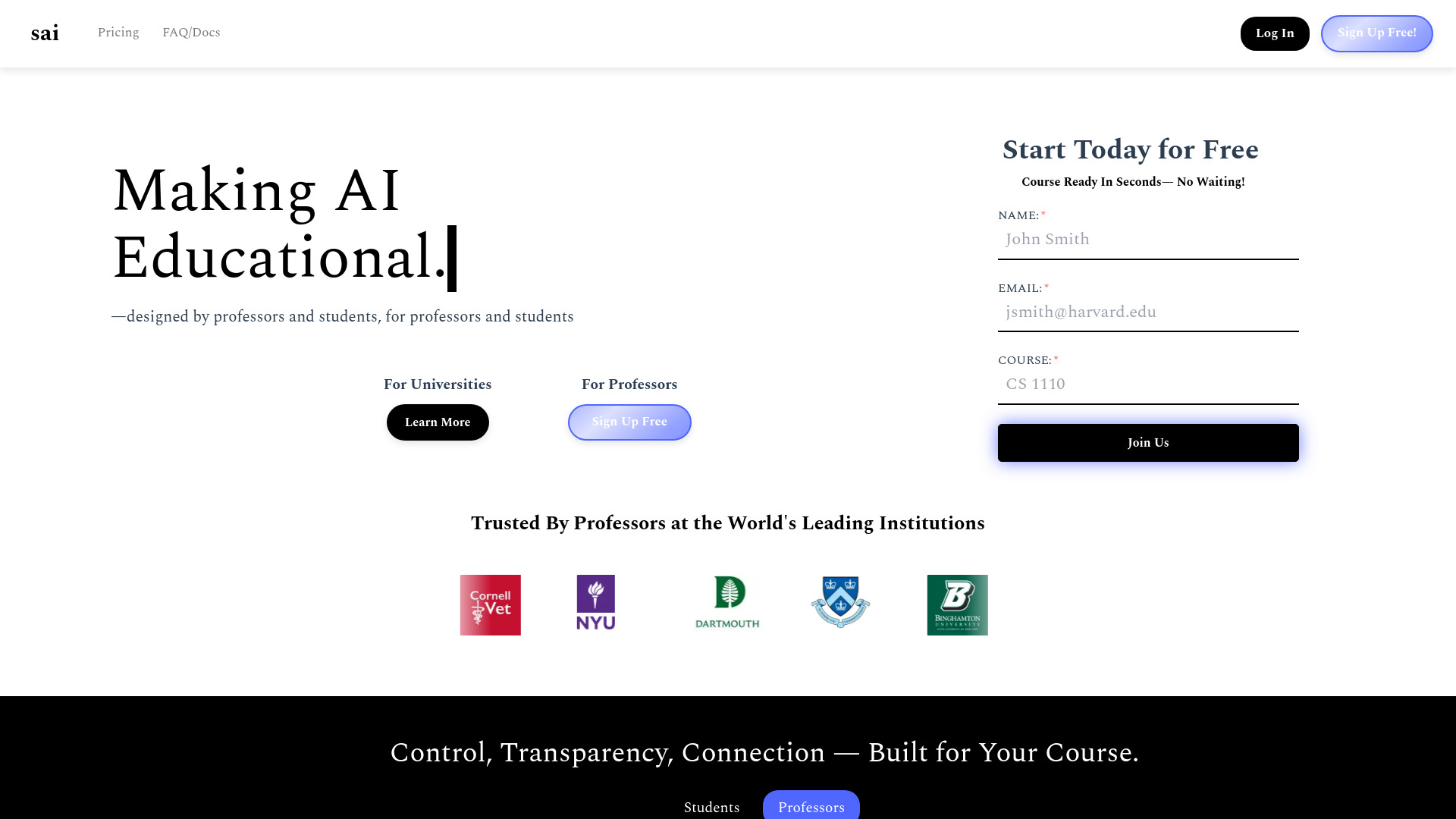
Task: Click the Log In button
Action: (1275, 33)
